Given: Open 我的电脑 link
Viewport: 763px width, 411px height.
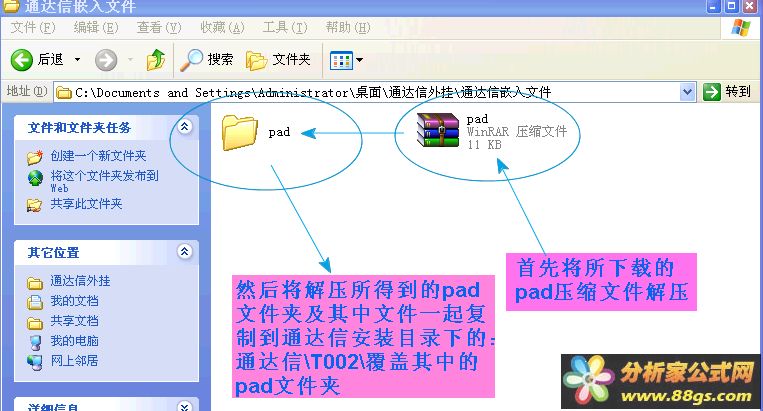Looking at the screenshot, I should [74, 341].
